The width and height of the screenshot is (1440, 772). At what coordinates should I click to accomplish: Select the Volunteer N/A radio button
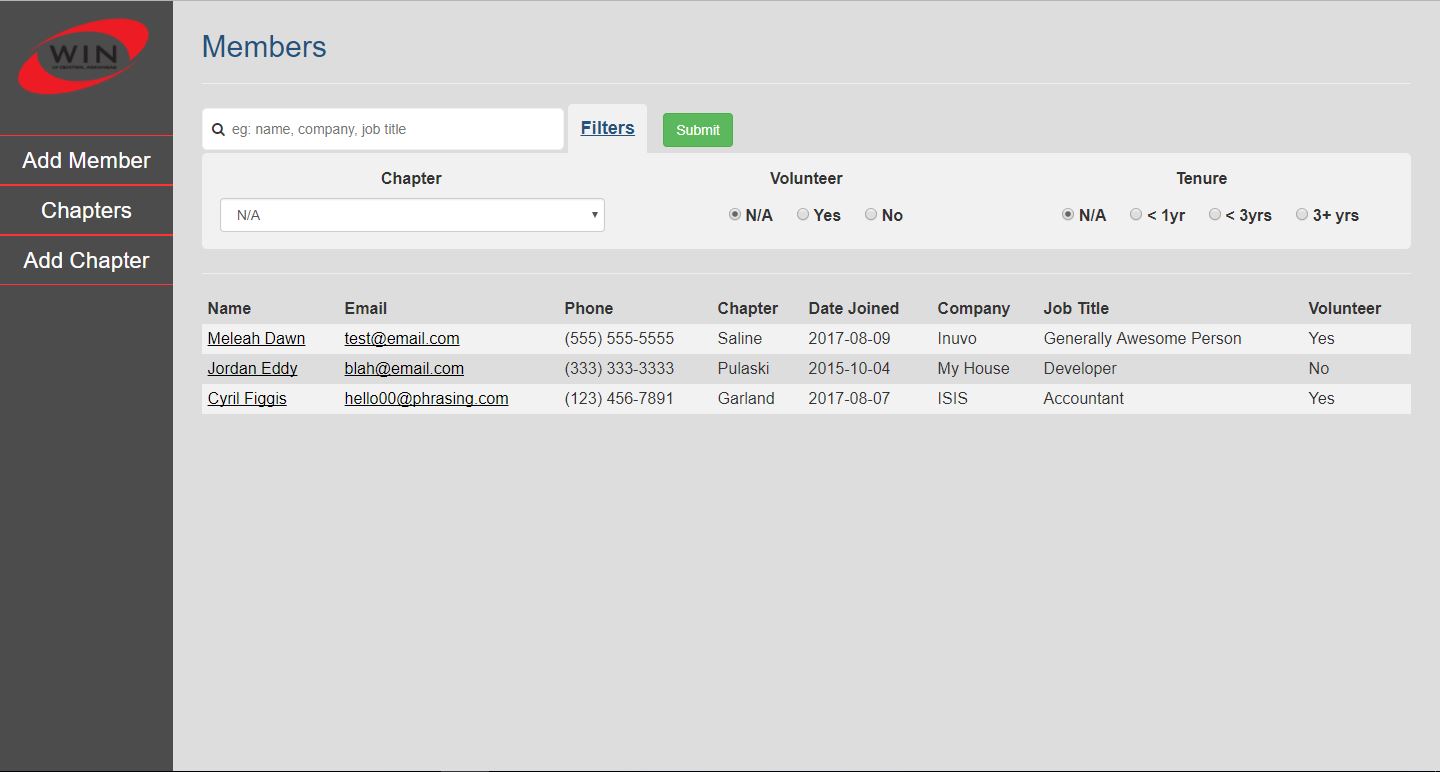point(735,214)
